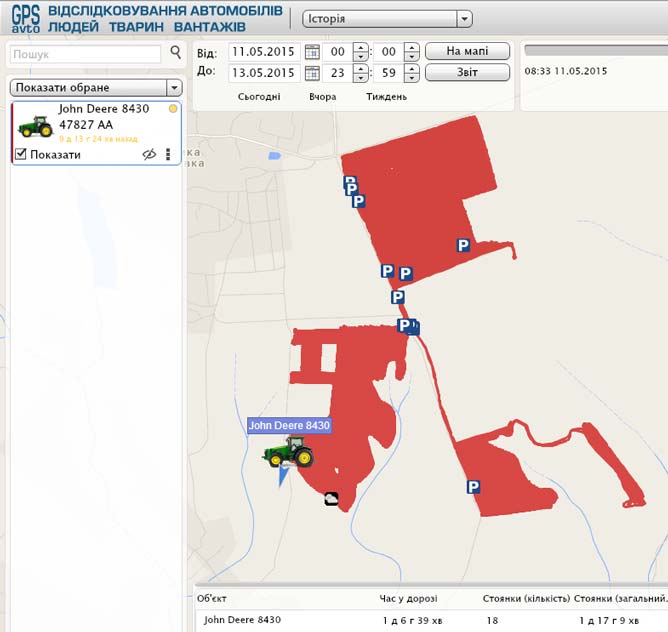Click the До date field 13.05.2015
Viewport: 668px width, 632px height.
(x=264, y=73)
